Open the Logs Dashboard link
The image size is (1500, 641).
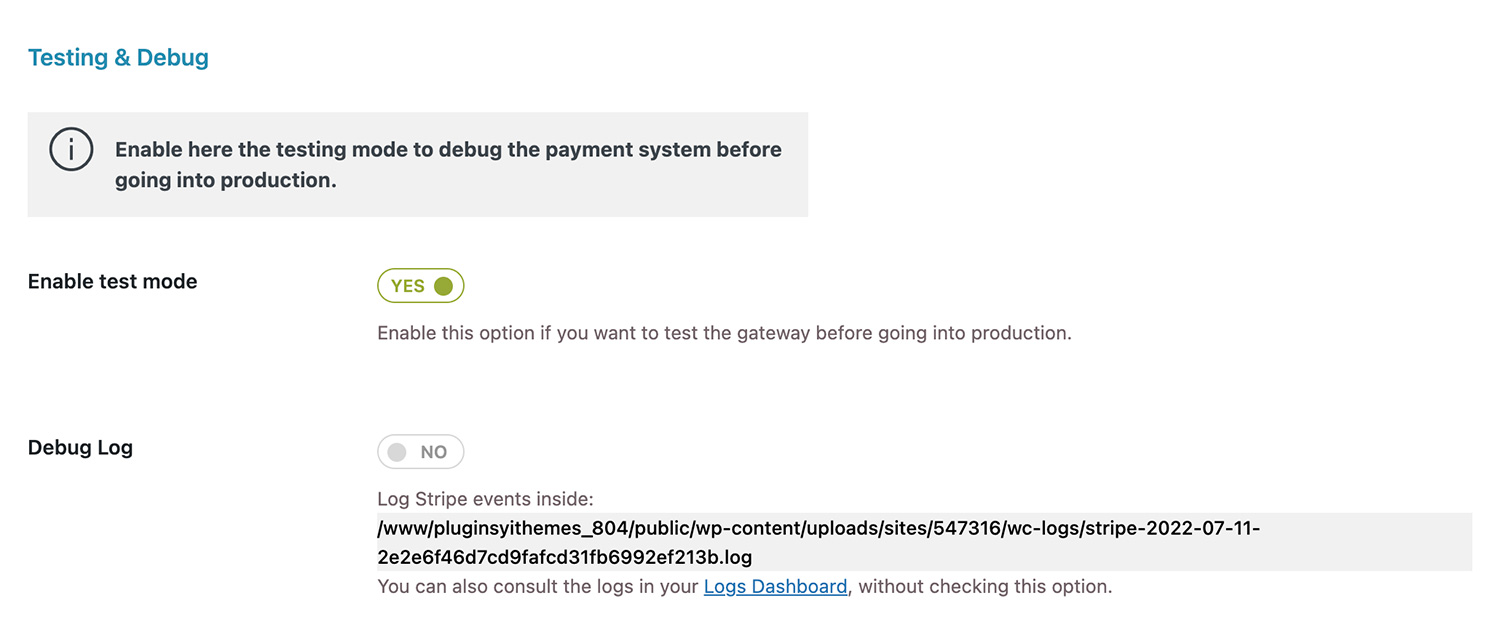click(775, 587)
